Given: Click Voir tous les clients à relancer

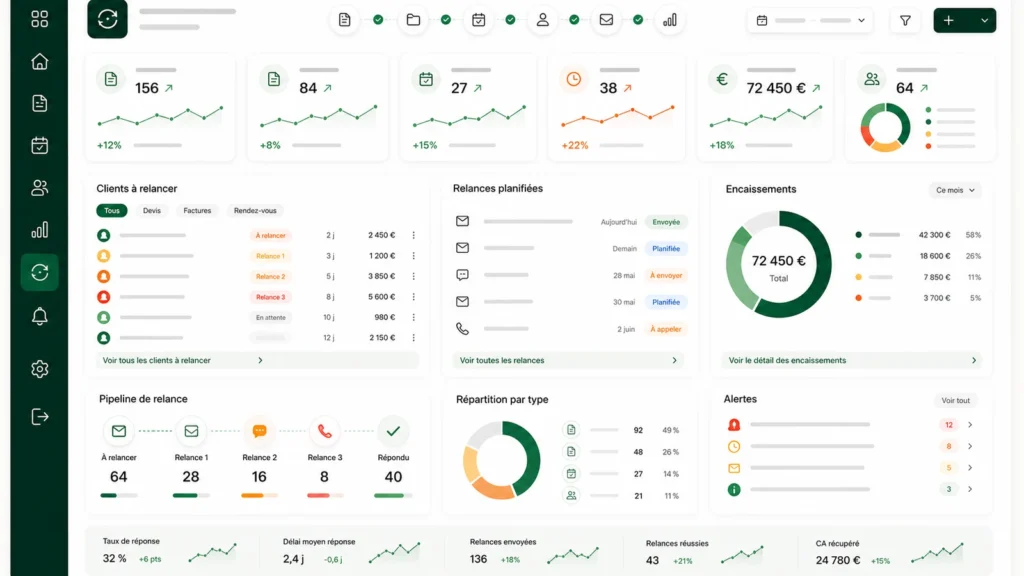Looking at the screenshot, I should point(257,360).
